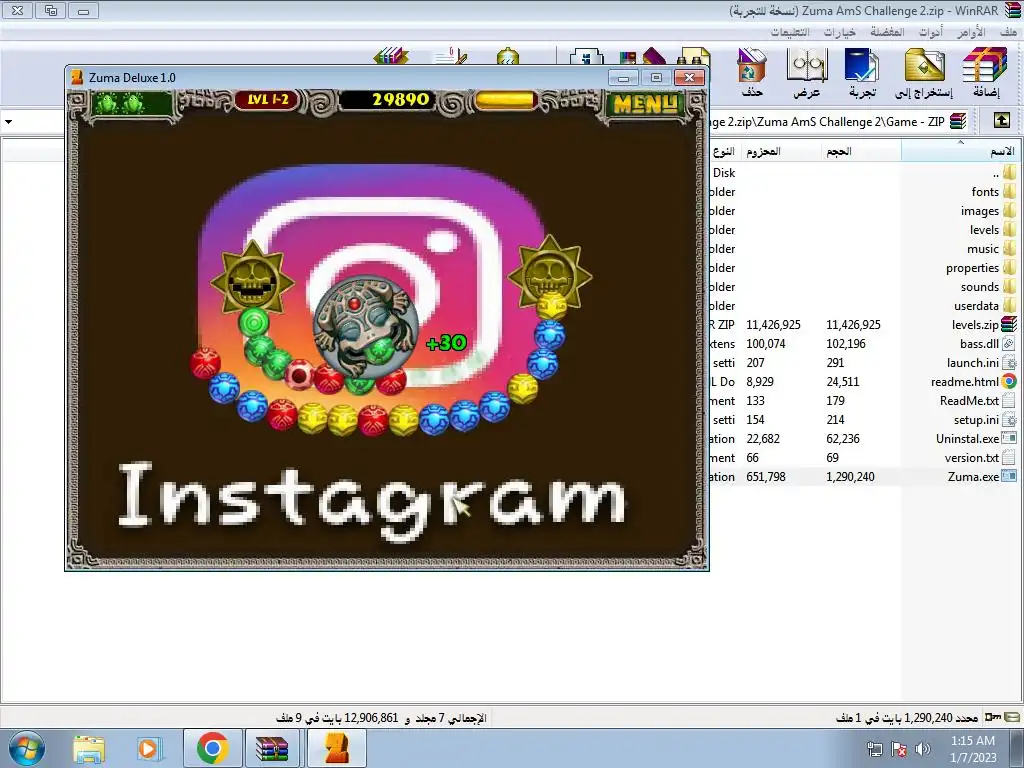Click the left golden skull sun idol

tap(253, 280)
